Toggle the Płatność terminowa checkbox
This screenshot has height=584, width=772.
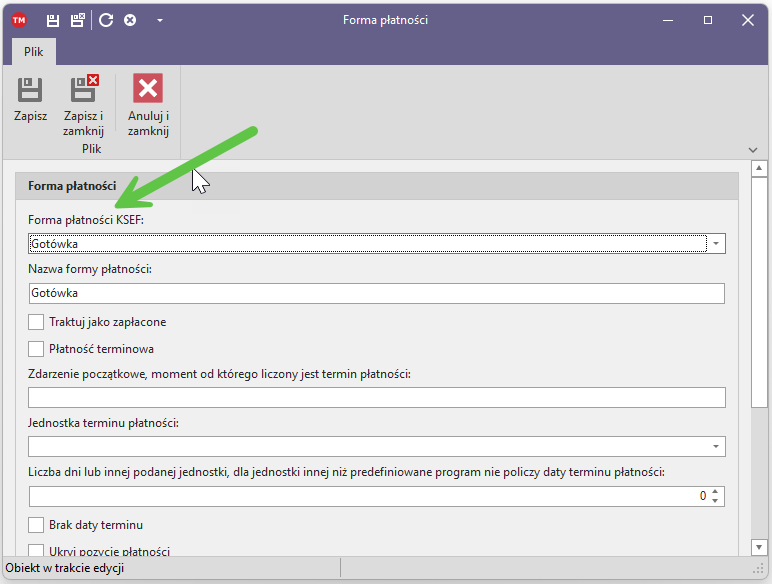(x=37, y=349)
